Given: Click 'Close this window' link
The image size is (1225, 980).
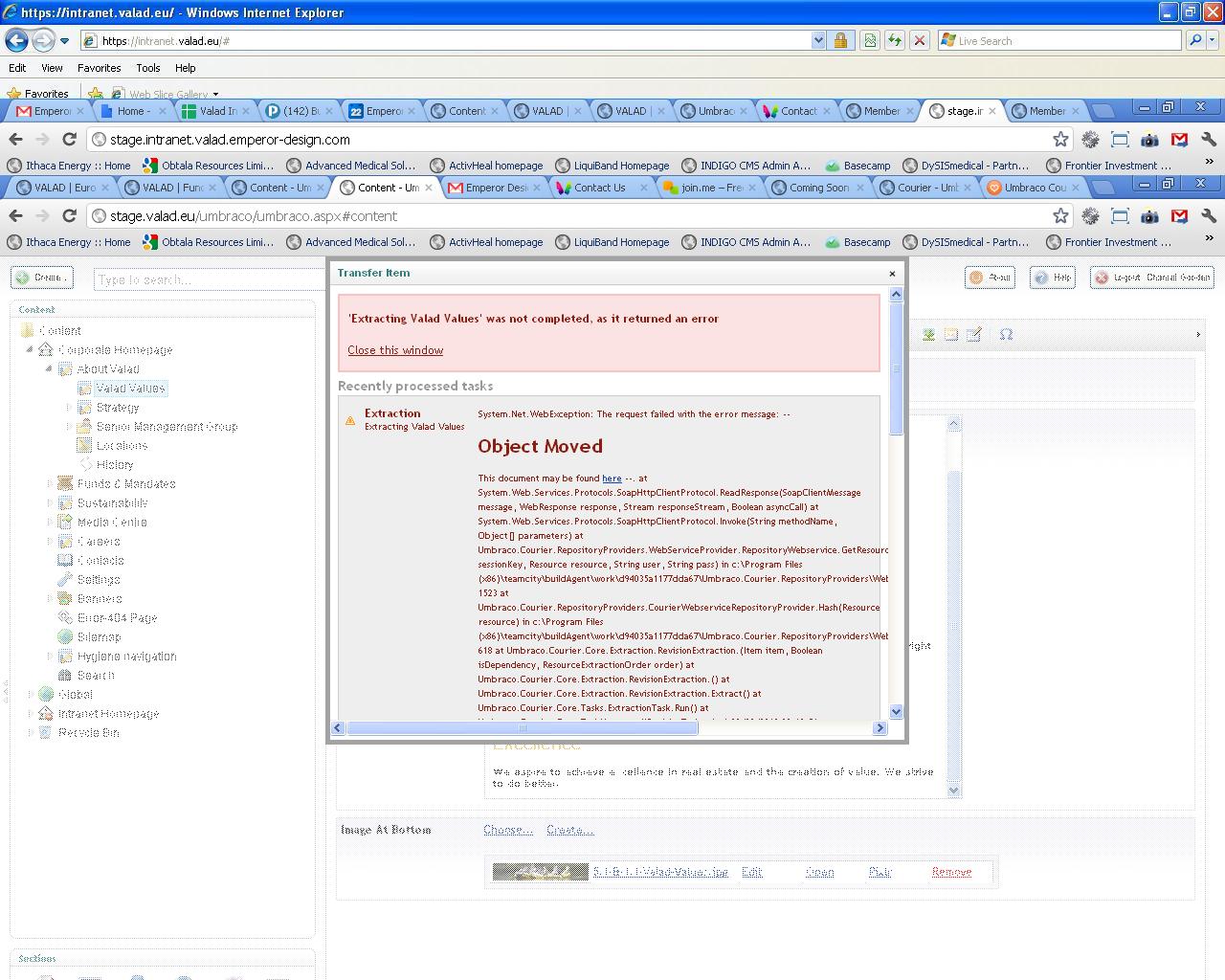Looking at the screenshot, I should (x=395, y=350).
